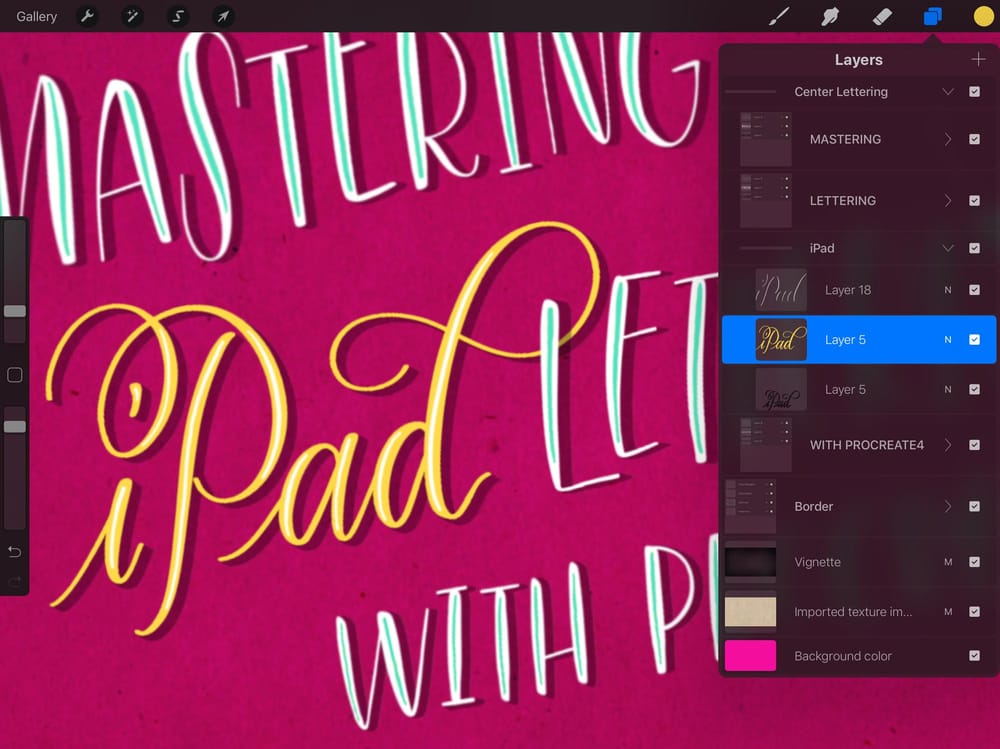Collapse the iPad group chevron
This screenshot has height=749, width=1000.
(948, 248)
